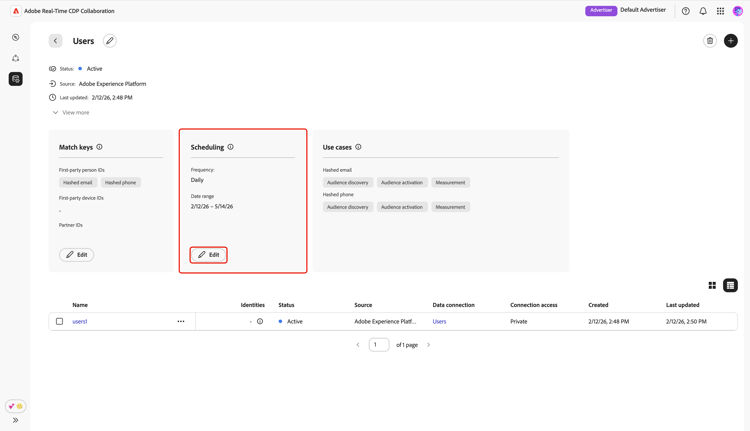Screen dimensions: 750x431
Task: Open the Users data connection link
Action: [439, 321]
